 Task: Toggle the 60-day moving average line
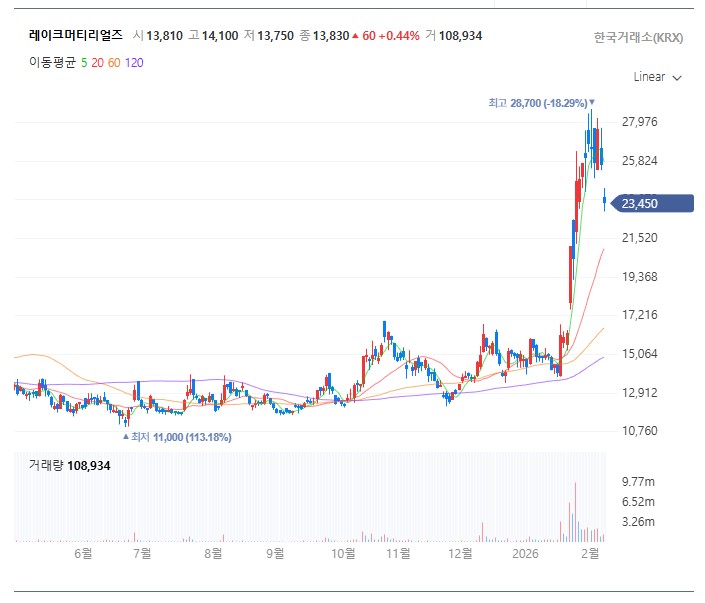pos(114,63)
